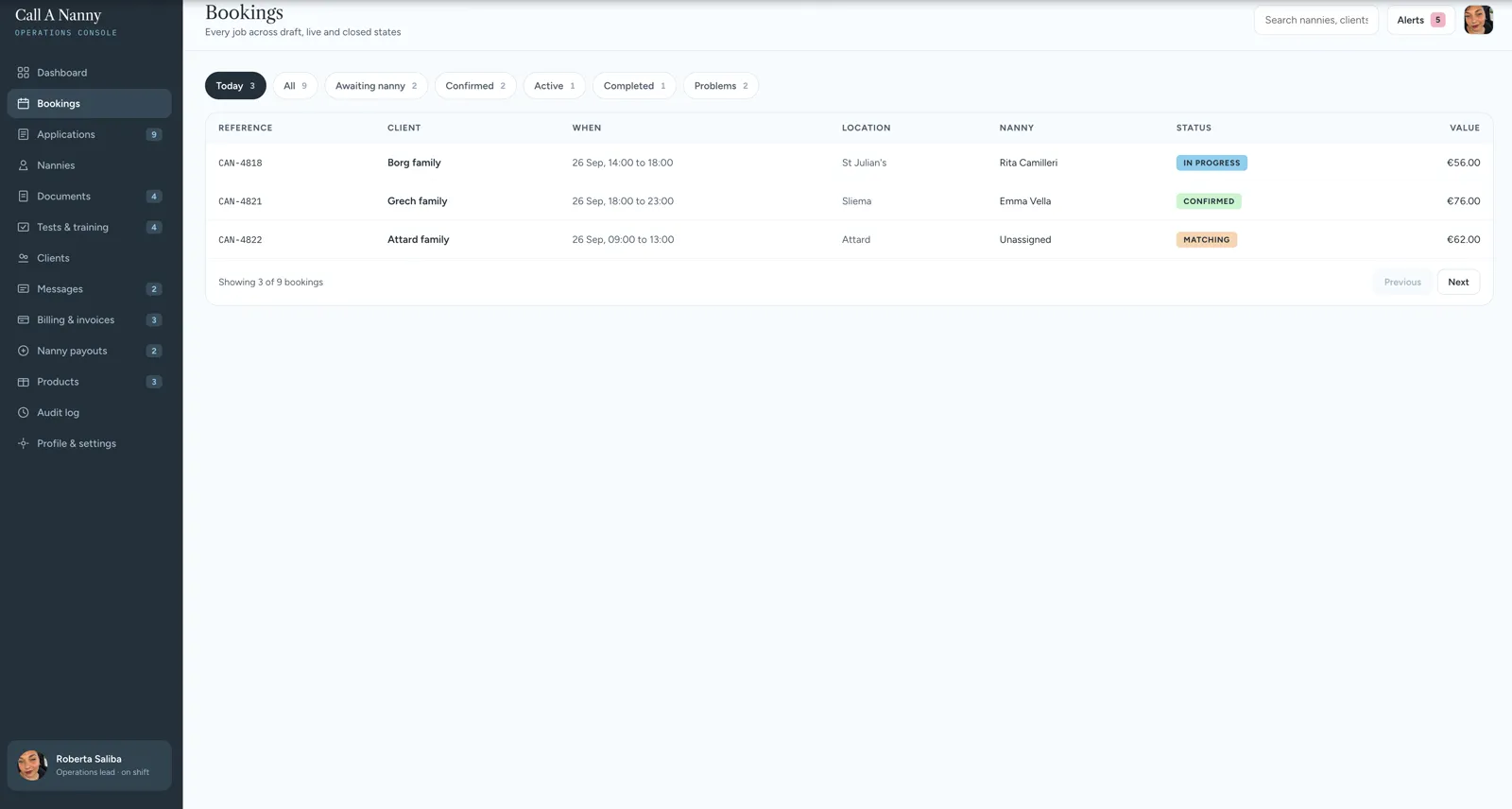Open the Alerts button
Screen dimensions: 1512x809
click(1420, 20)
